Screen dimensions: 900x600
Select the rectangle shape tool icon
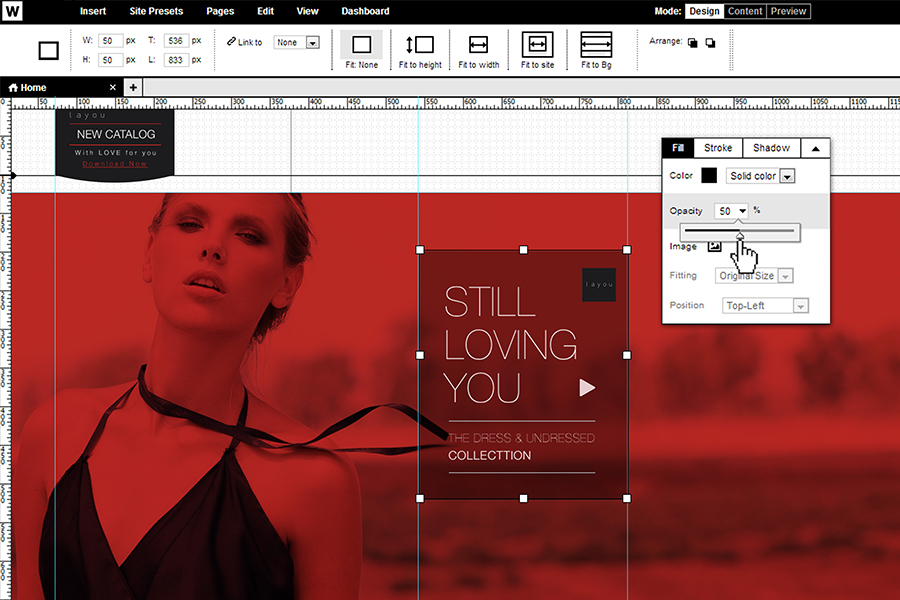click(x=48, y=50)
